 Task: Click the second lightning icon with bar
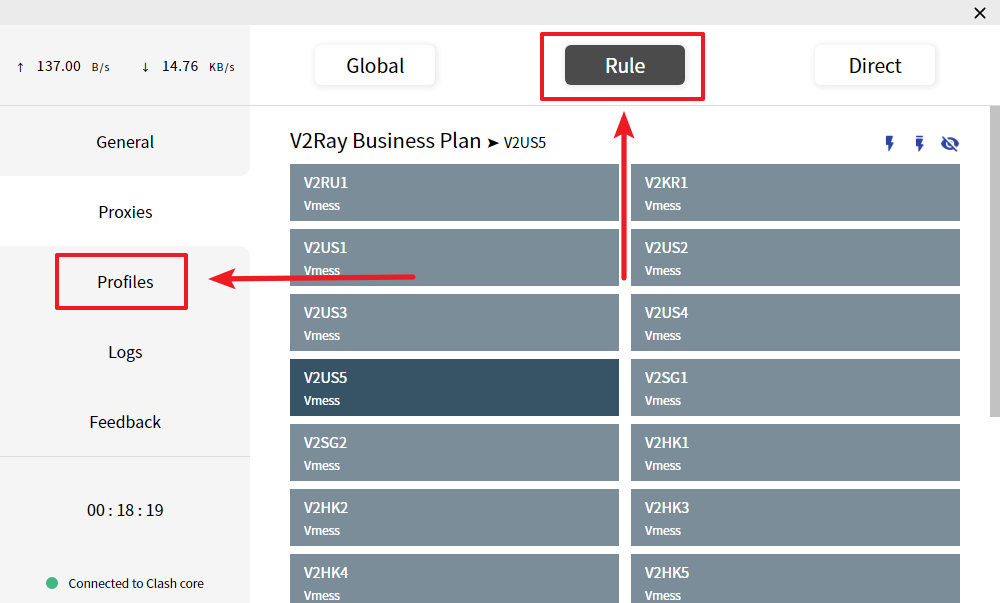click(919, 143)
